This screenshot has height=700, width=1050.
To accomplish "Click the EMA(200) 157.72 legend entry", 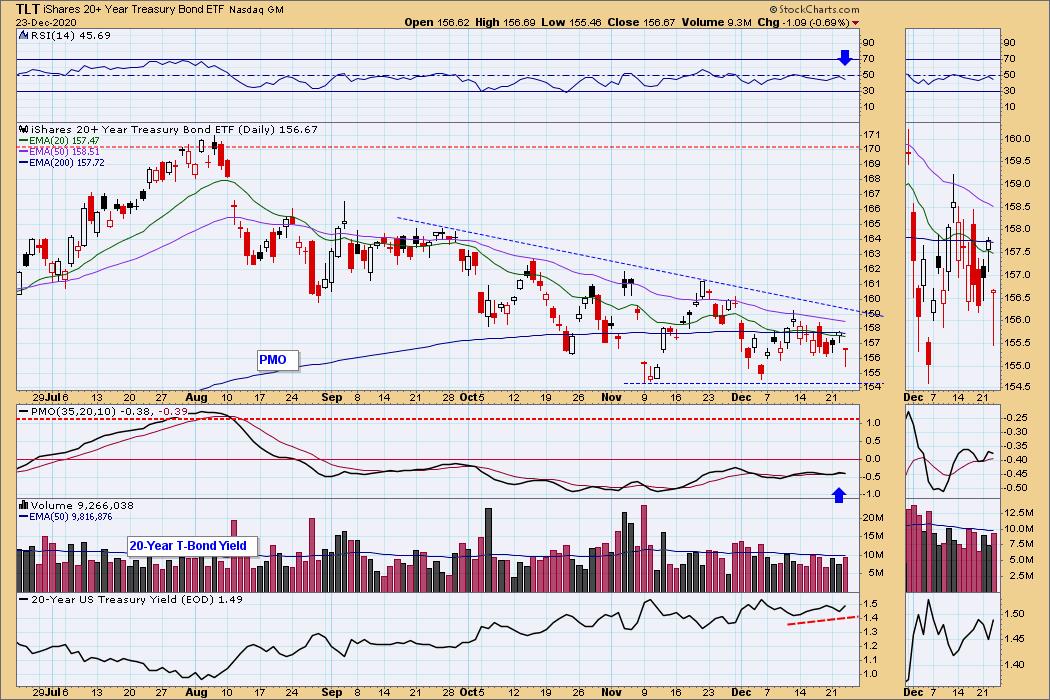I will (62, 162).
